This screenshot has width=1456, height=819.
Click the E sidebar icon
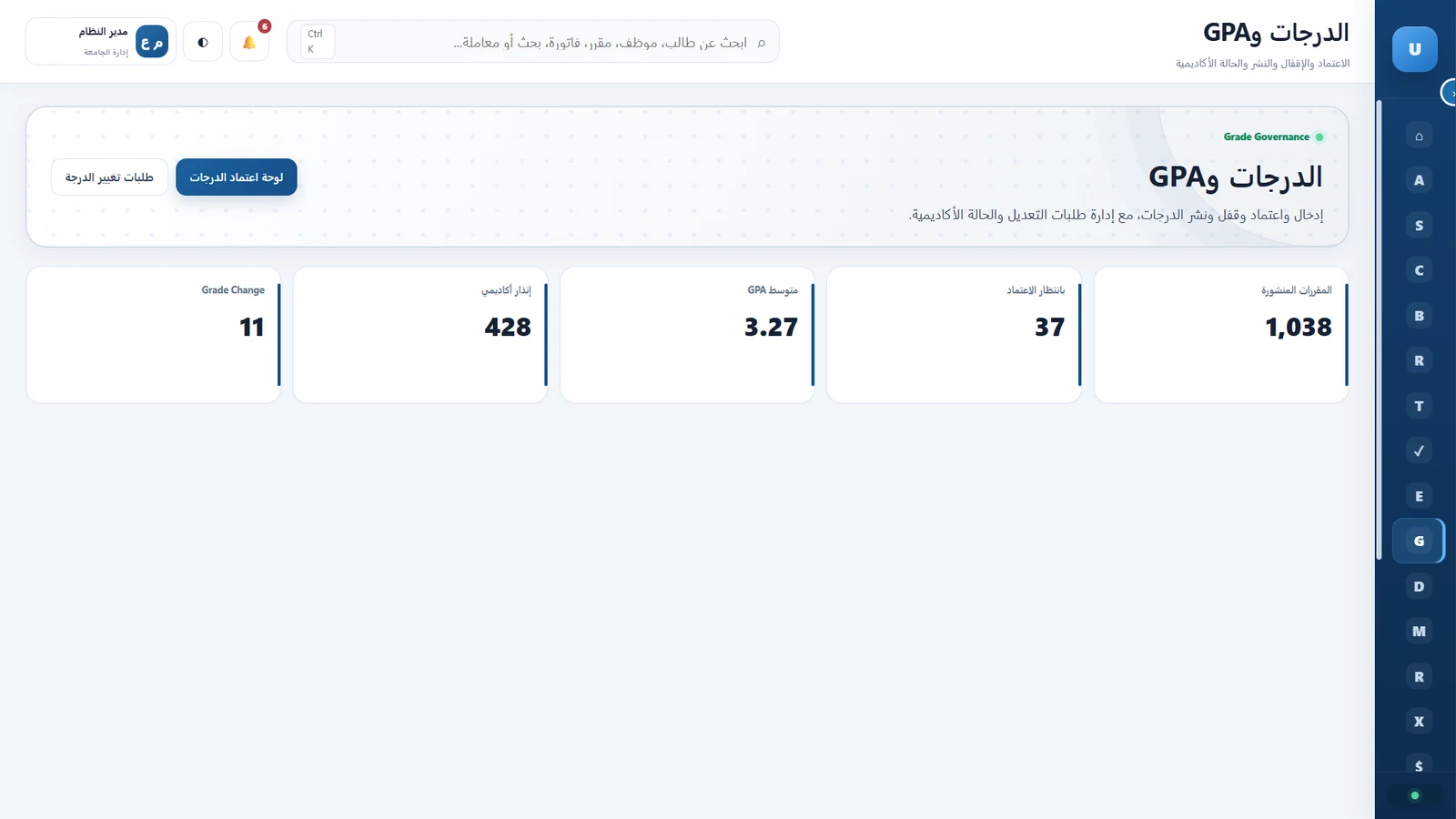1419,496
